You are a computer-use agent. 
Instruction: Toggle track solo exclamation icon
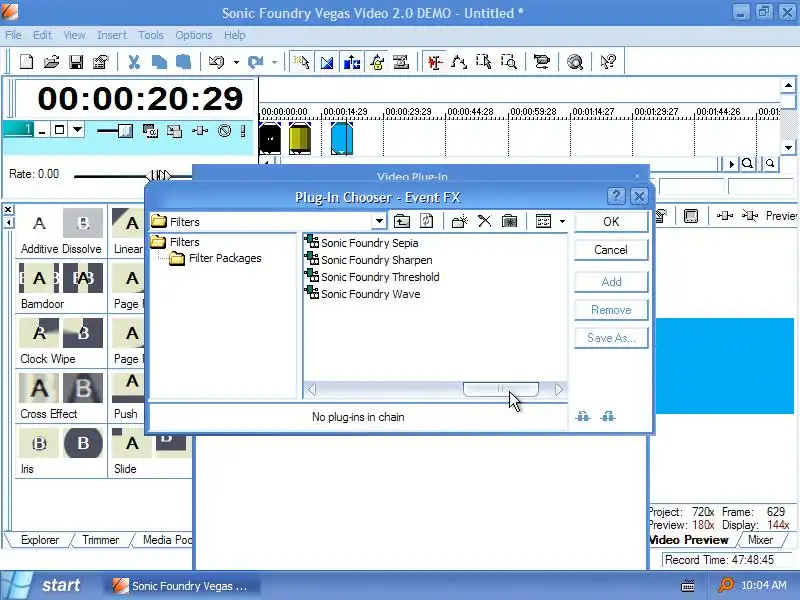(243, 131)
